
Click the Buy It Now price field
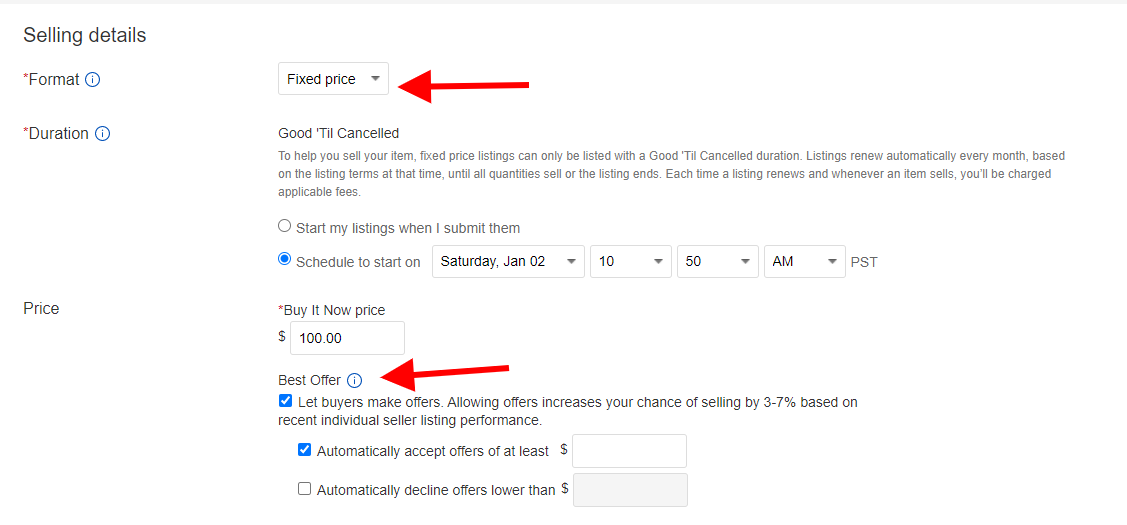347,338
